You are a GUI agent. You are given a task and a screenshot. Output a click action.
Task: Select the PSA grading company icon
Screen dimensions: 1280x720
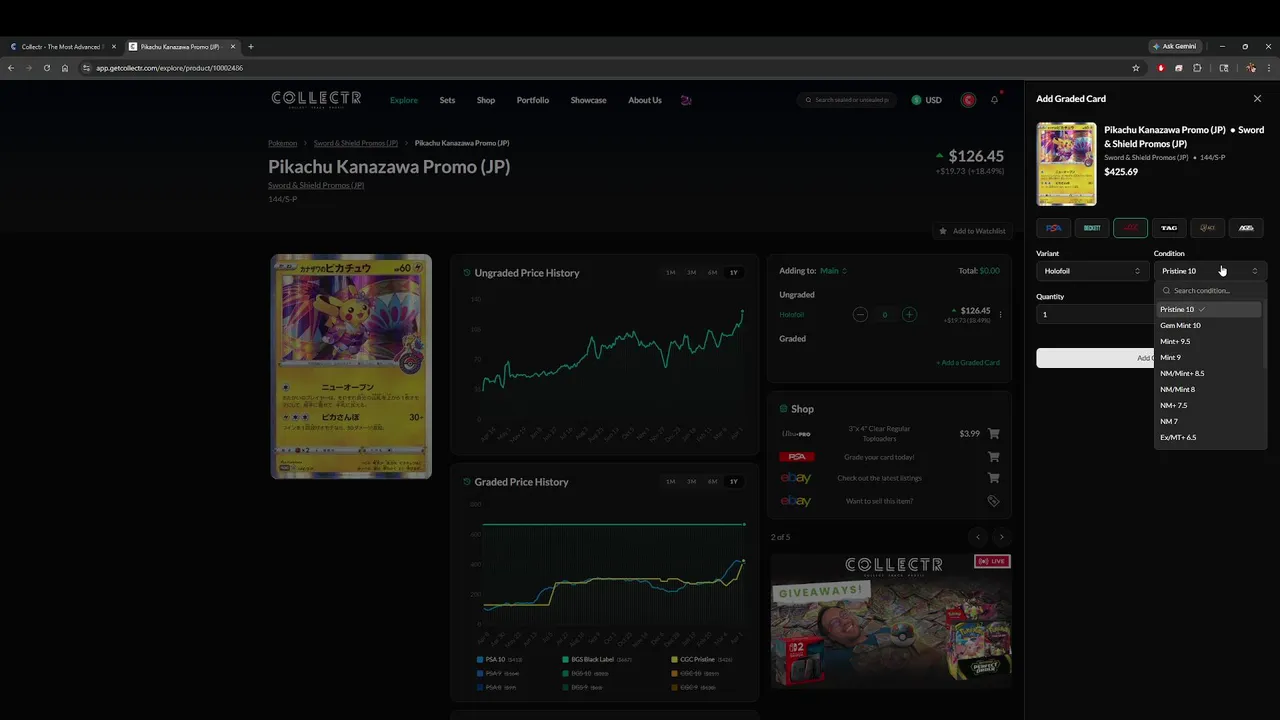[1053, 228]
